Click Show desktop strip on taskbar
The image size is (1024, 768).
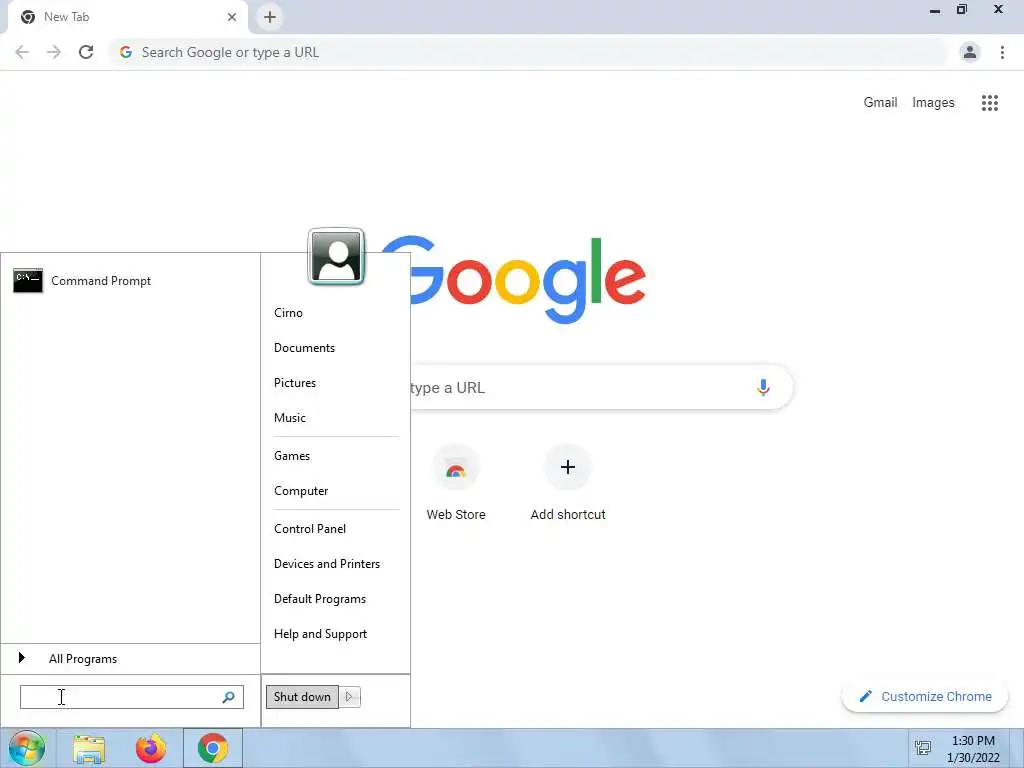(x=1016, y=748)
